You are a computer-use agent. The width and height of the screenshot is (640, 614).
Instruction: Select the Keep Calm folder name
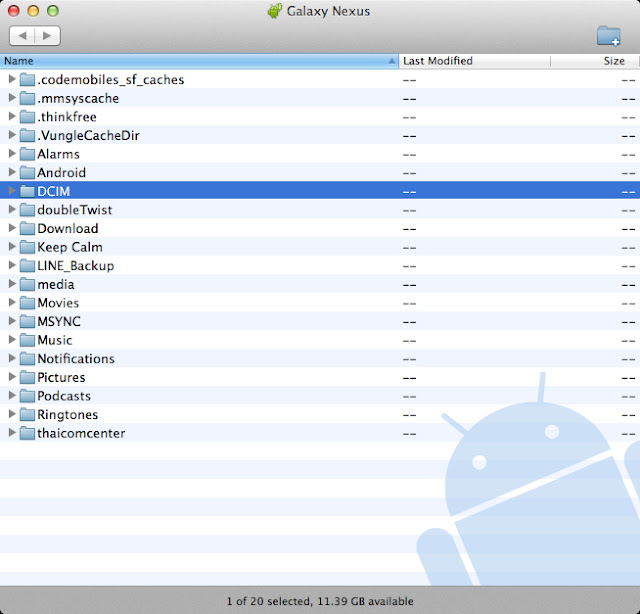pyautogui.click(x=70, y=247)
